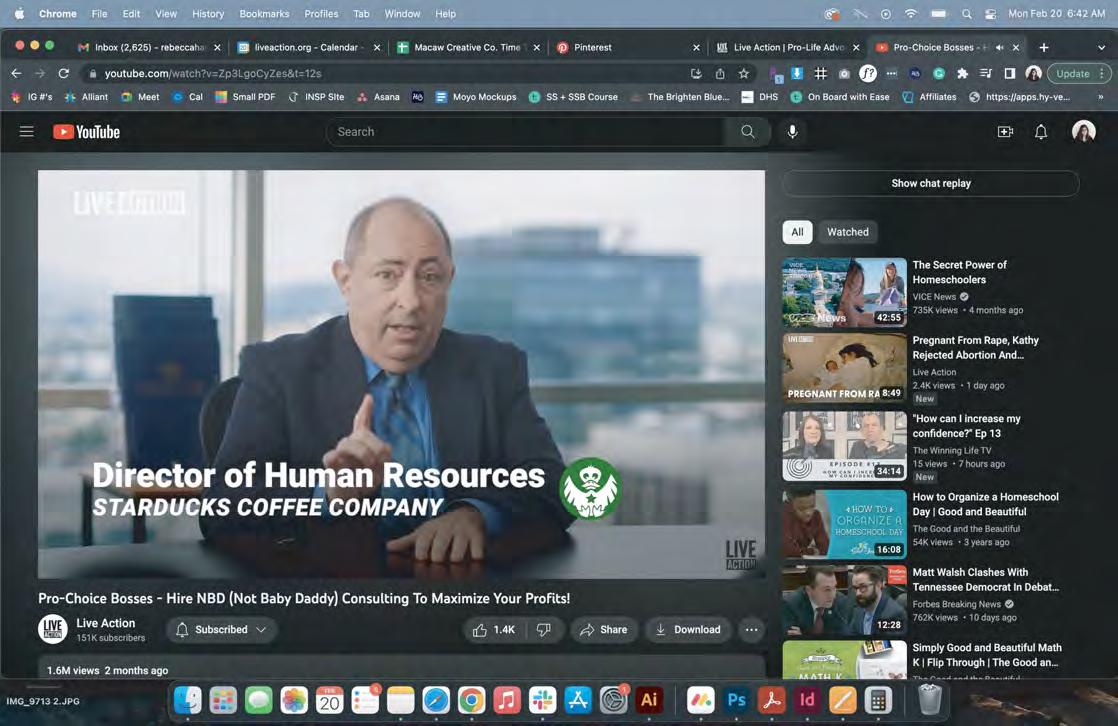This screenshot has height=726, width=1118.
Task: Open Photoshop from the dock
Action: tap(736, 700)
